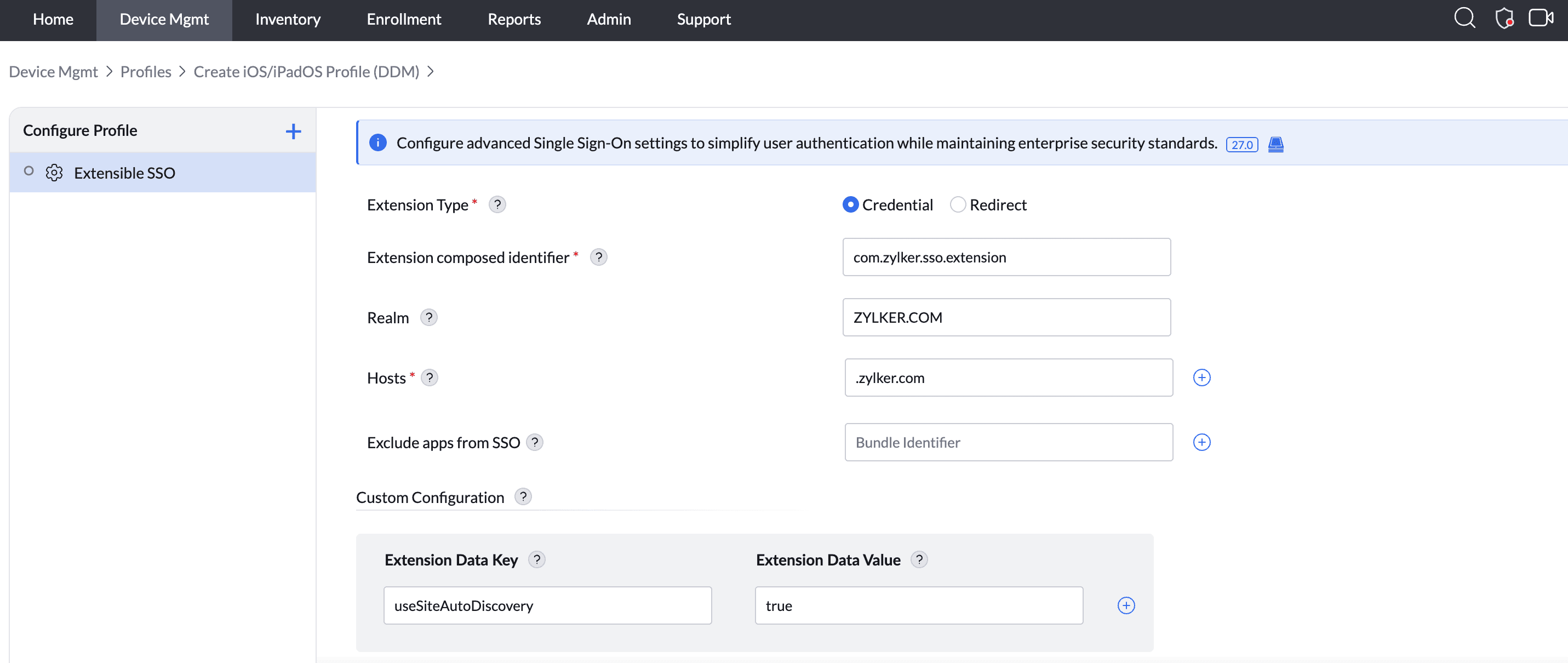
Task: Open help for Extension Data Key
Action: pyautogui.click(x=537, y=559)
